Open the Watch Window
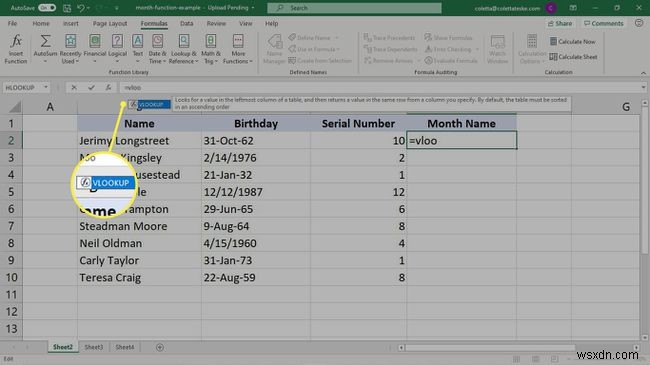The image size is (650, 365). (x=497, y=49)
